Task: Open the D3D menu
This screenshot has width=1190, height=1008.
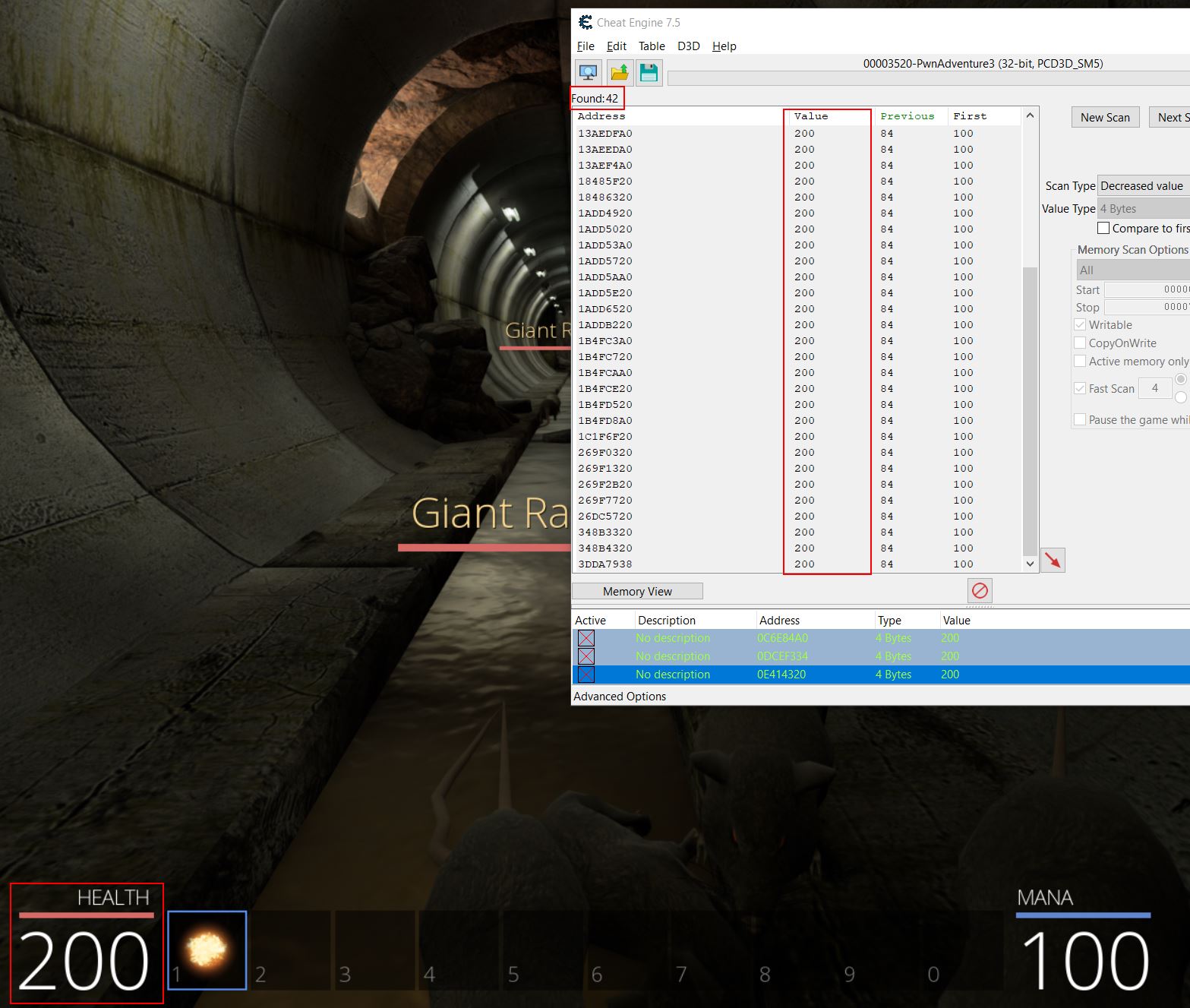Action: (689, 46)
